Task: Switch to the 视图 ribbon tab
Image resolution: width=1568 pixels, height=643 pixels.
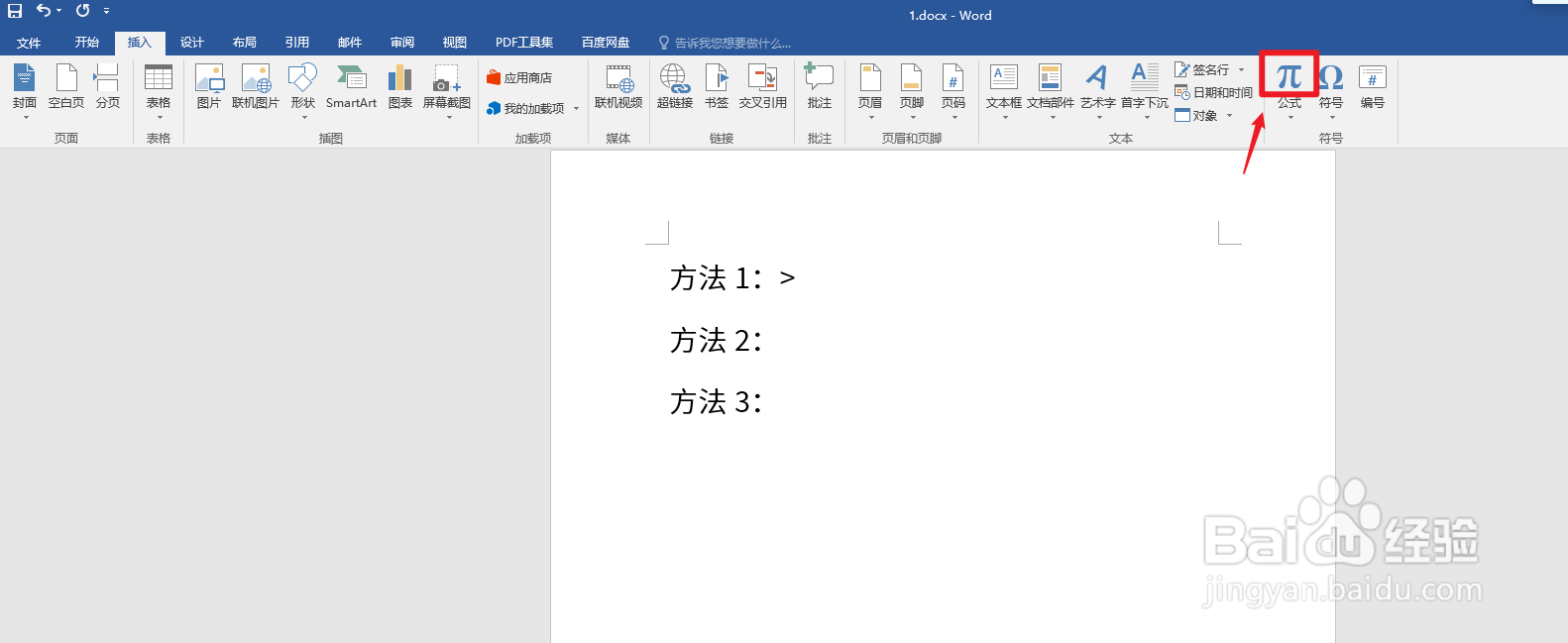Action: point(455,43)
